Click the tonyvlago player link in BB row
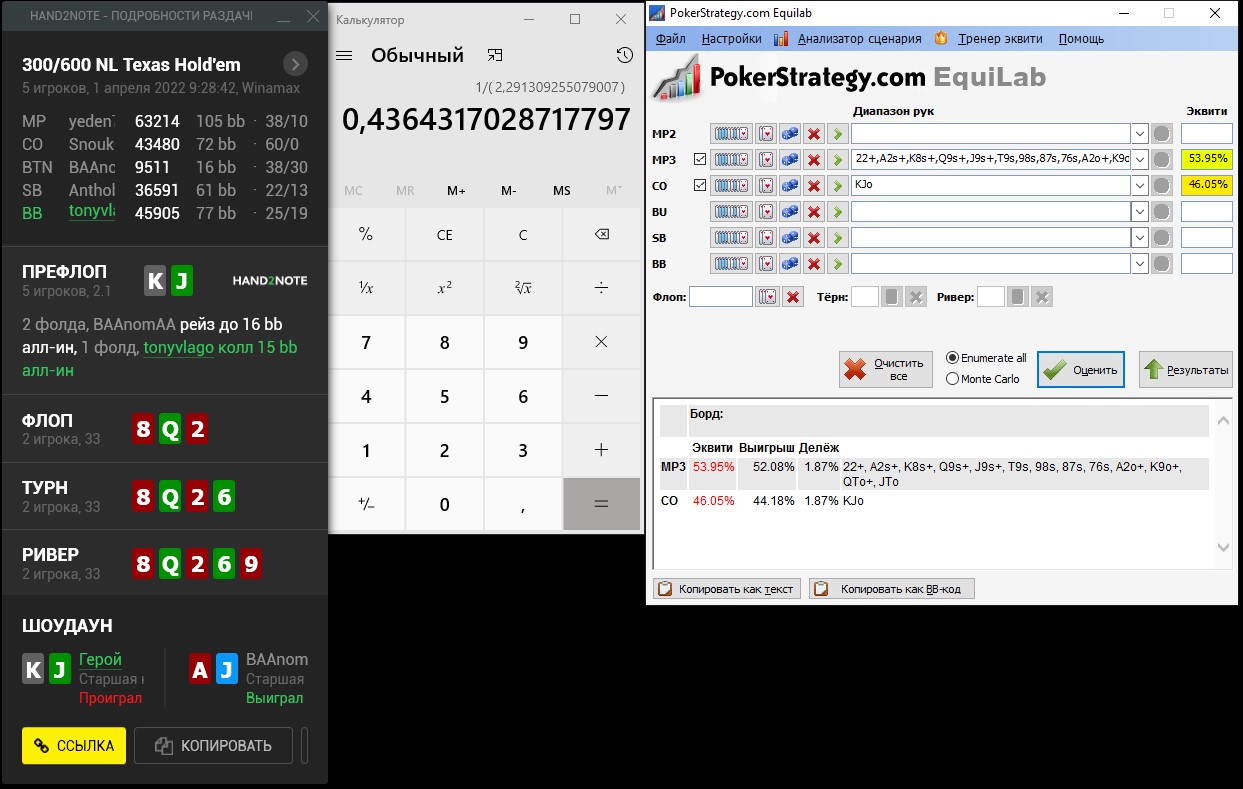Image resolution: width=1243 pixels, height=789 pixels. point(92,211)
